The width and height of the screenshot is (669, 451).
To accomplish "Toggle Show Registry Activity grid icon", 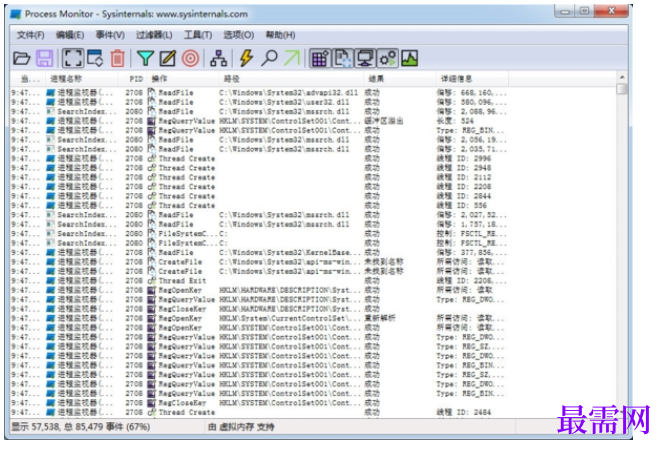I will (320, 58).
